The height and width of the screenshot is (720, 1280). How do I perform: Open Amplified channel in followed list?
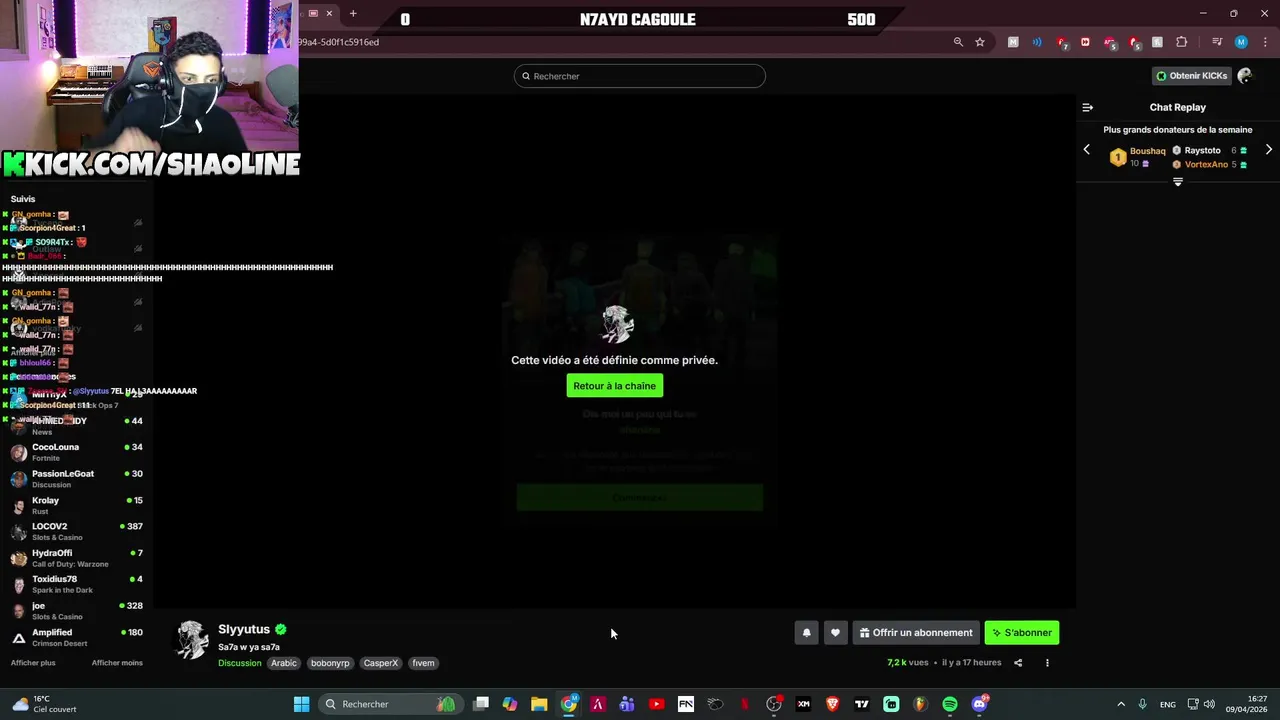(x=77, y=637)
